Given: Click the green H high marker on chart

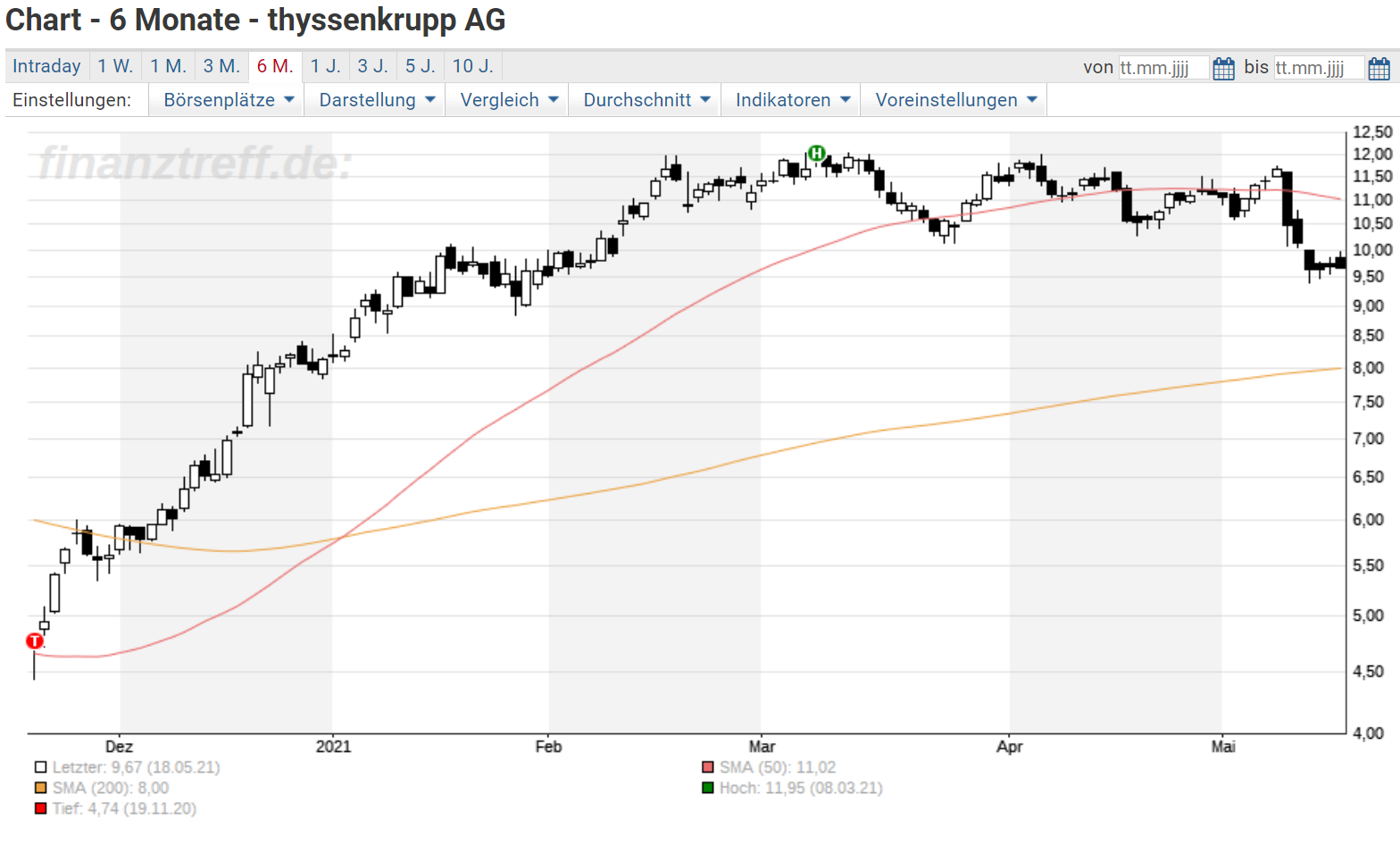Looking at the screenshot, I should tap(816, 154).
